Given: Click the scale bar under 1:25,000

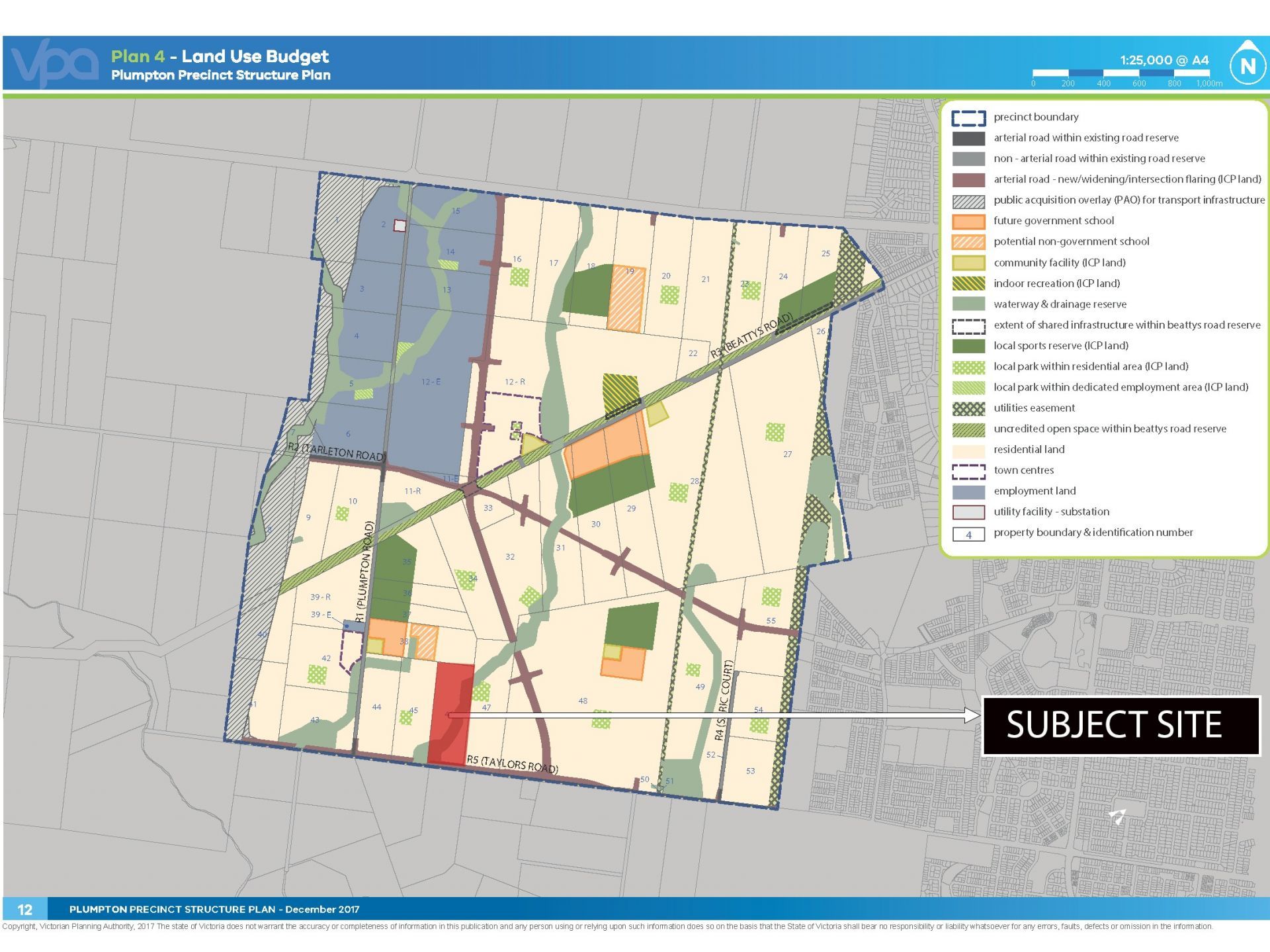Looking at the screenshot, I should pos(1121,73).
